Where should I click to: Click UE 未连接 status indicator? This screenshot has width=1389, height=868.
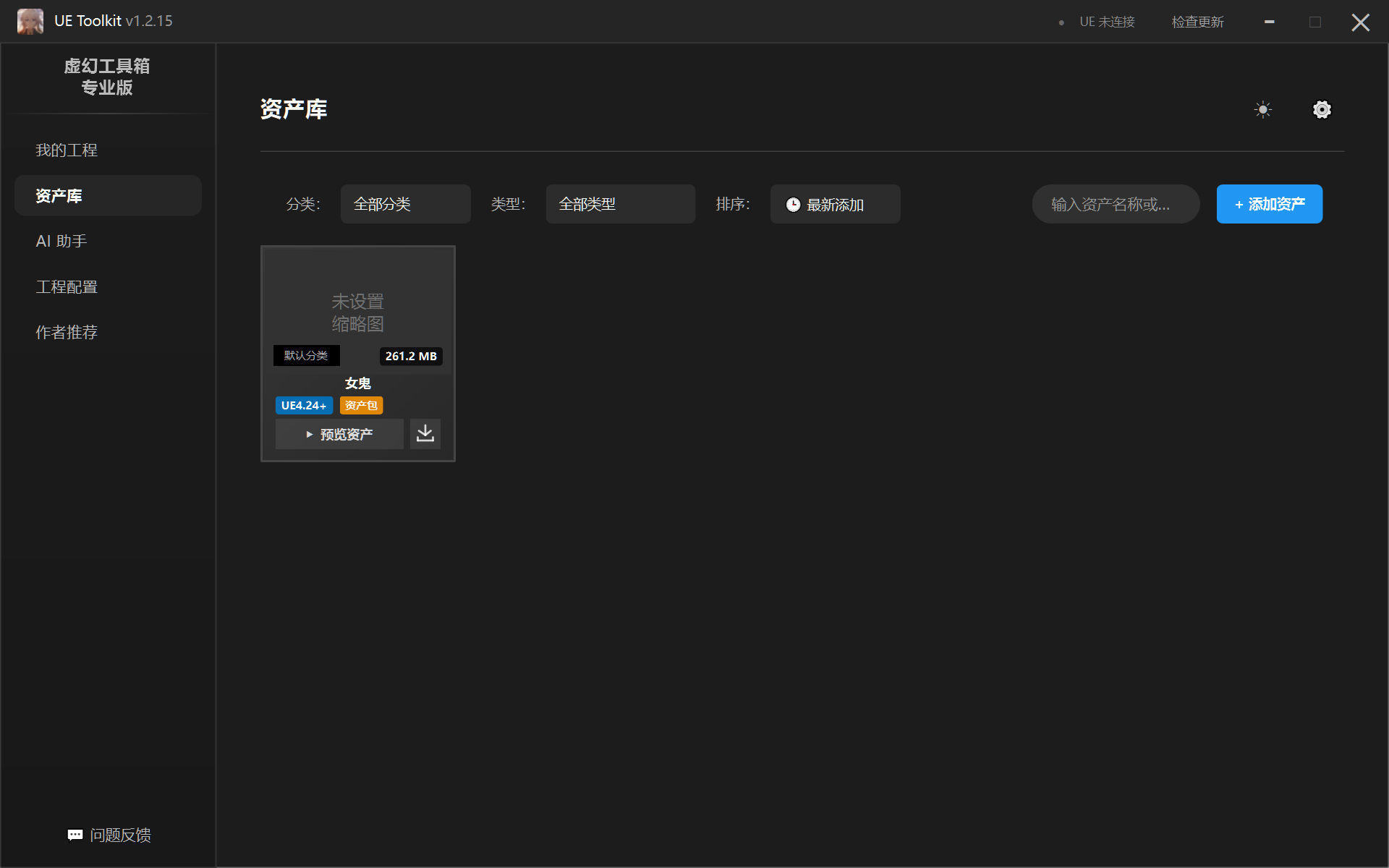1098,22
